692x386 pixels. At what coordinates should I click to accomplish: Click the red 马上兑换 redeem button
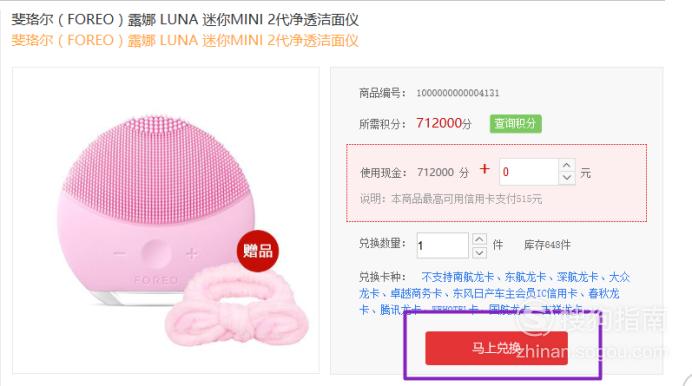pyautogui.click(x=496, y=348)
